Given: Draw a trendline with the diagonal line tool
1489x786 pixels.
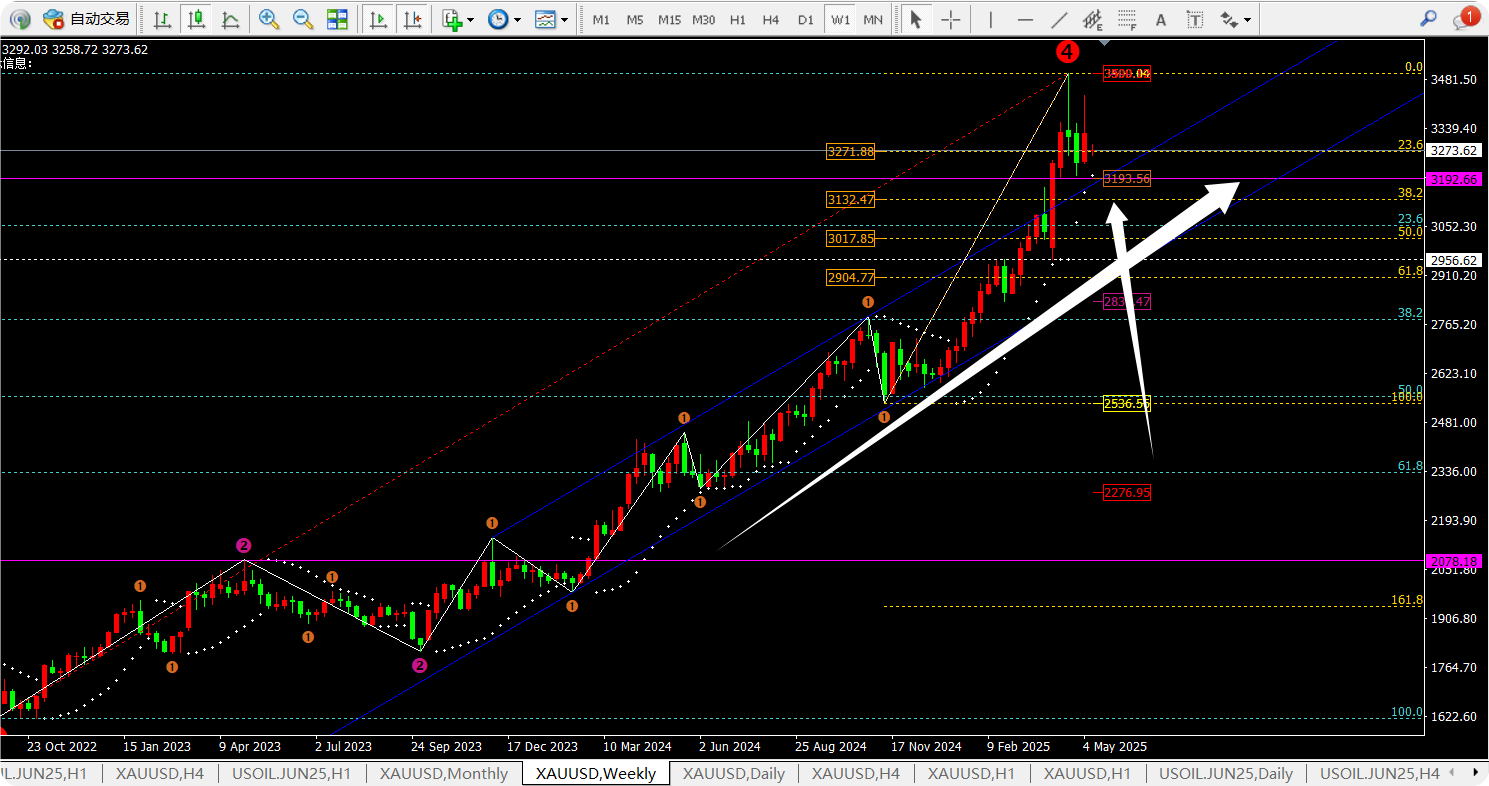Looking at the screenshot, I should tap(1059, 19).
